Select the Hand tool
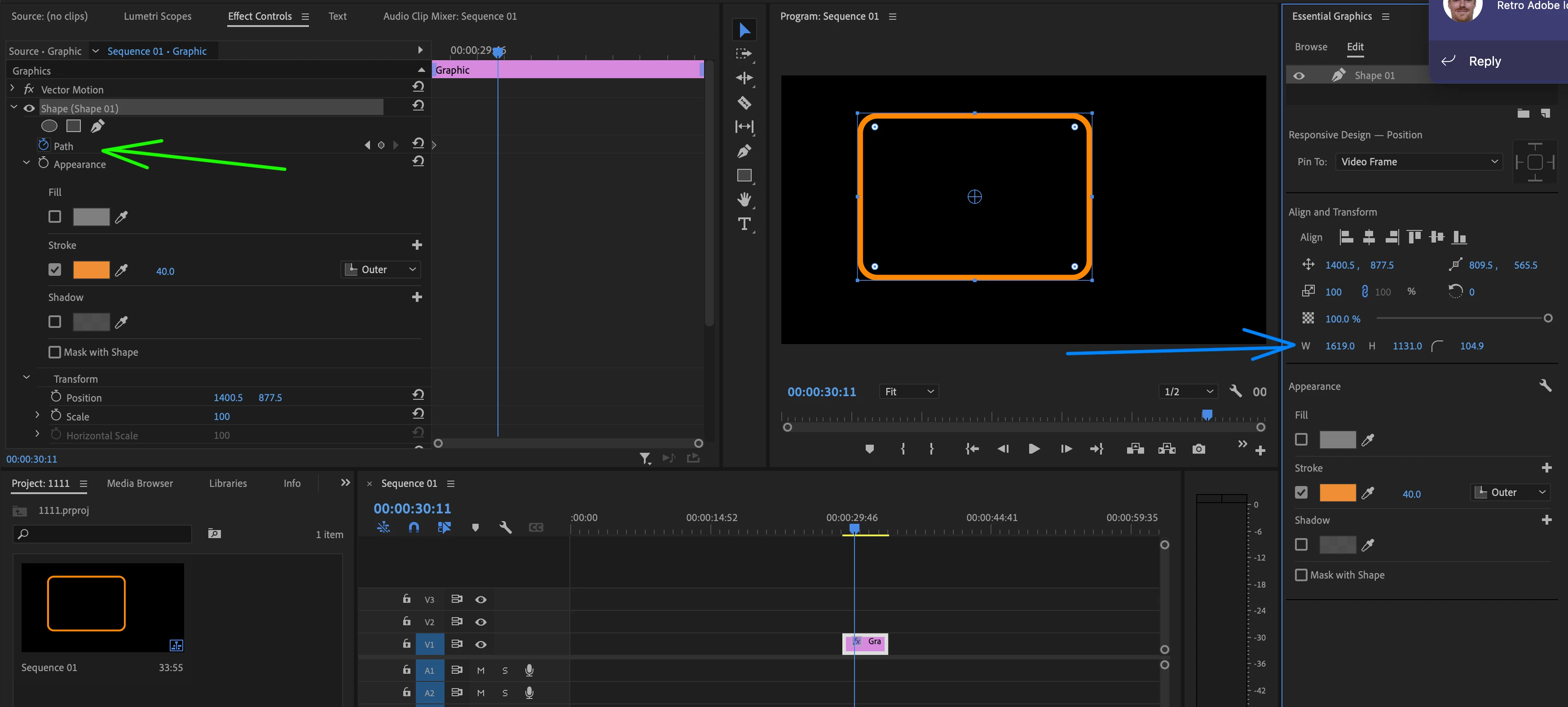1568x707 pixels. 744,199
